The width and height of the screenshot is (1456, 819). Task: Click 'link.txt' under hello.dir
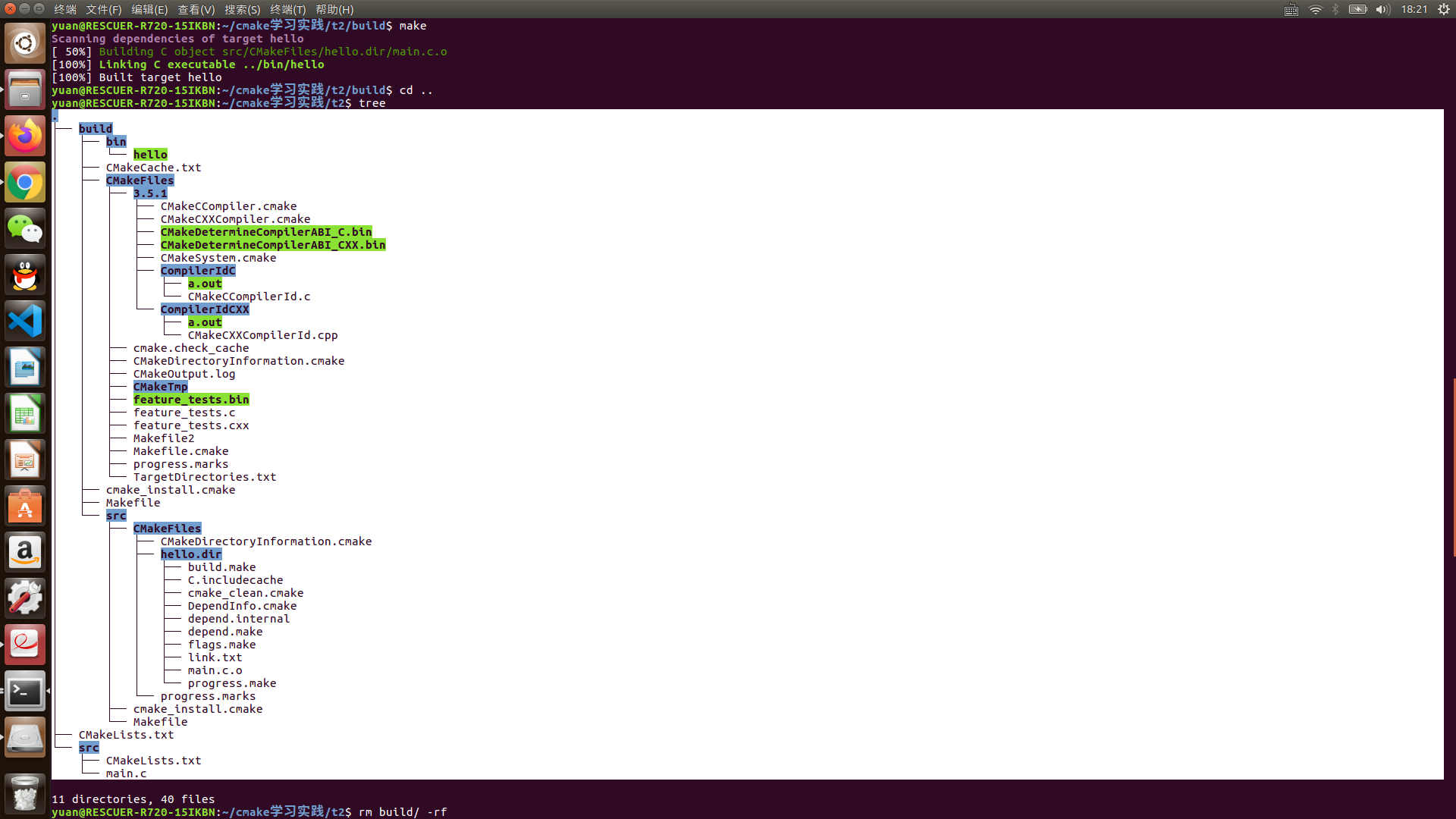pos(215,657)
